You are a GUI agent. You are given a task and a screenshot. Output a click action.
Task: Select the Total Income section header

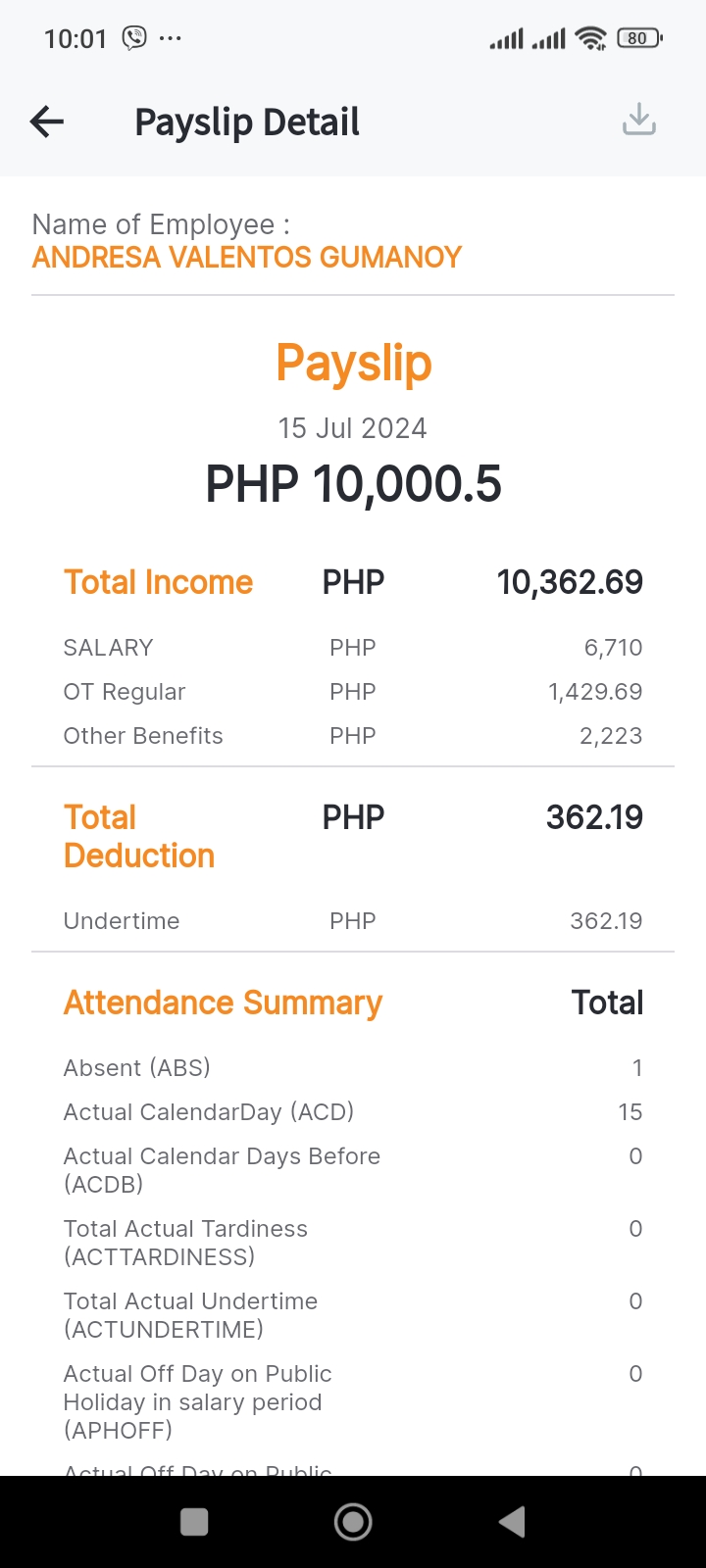click(x=159, y=582)
